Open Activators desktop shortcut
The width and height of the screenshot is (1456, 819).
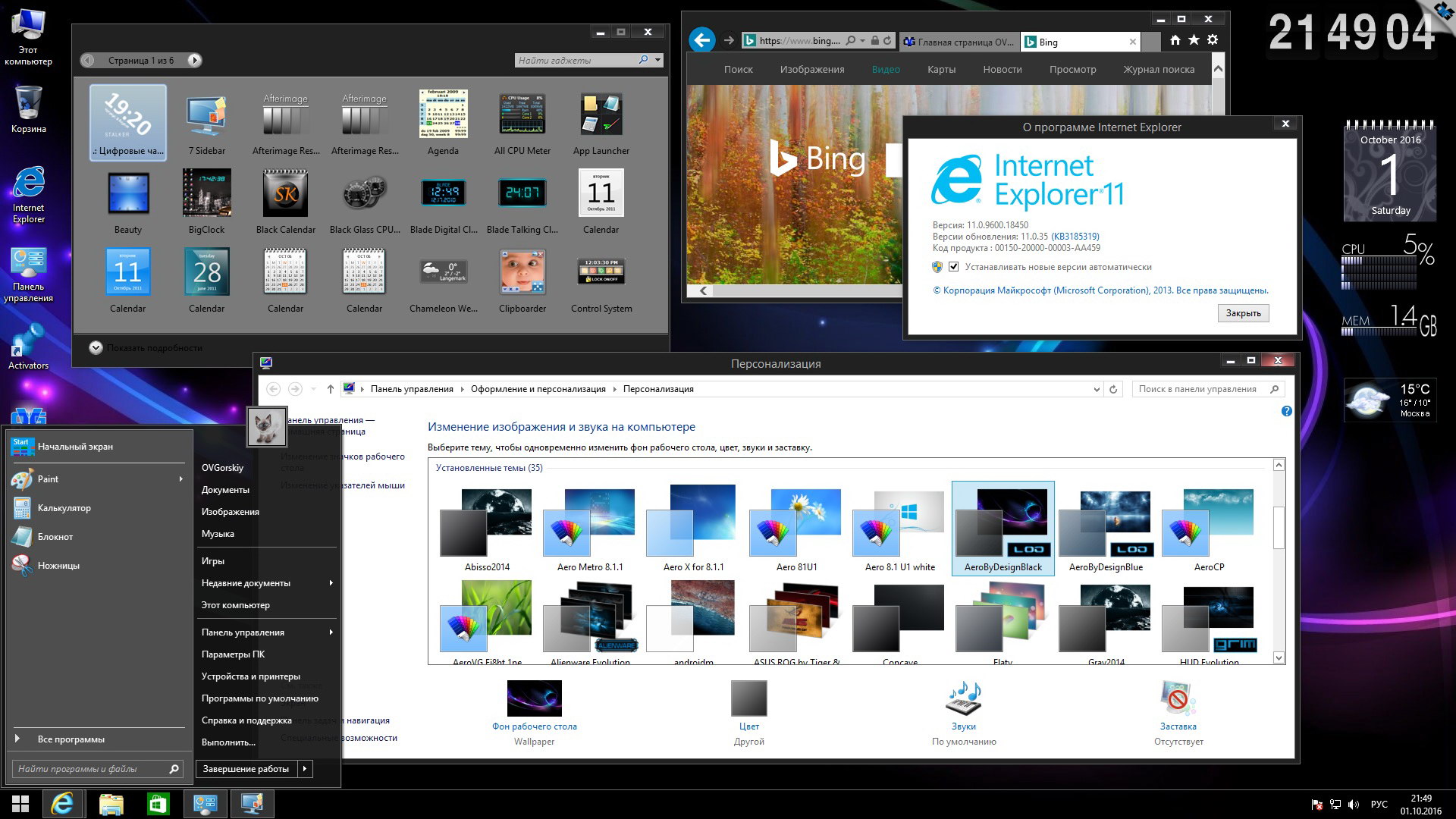28,347
